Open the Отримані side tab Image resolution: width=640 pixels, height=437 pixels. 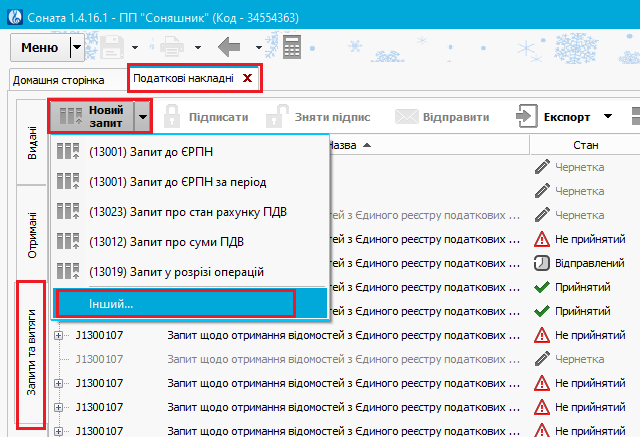point(32,235)
